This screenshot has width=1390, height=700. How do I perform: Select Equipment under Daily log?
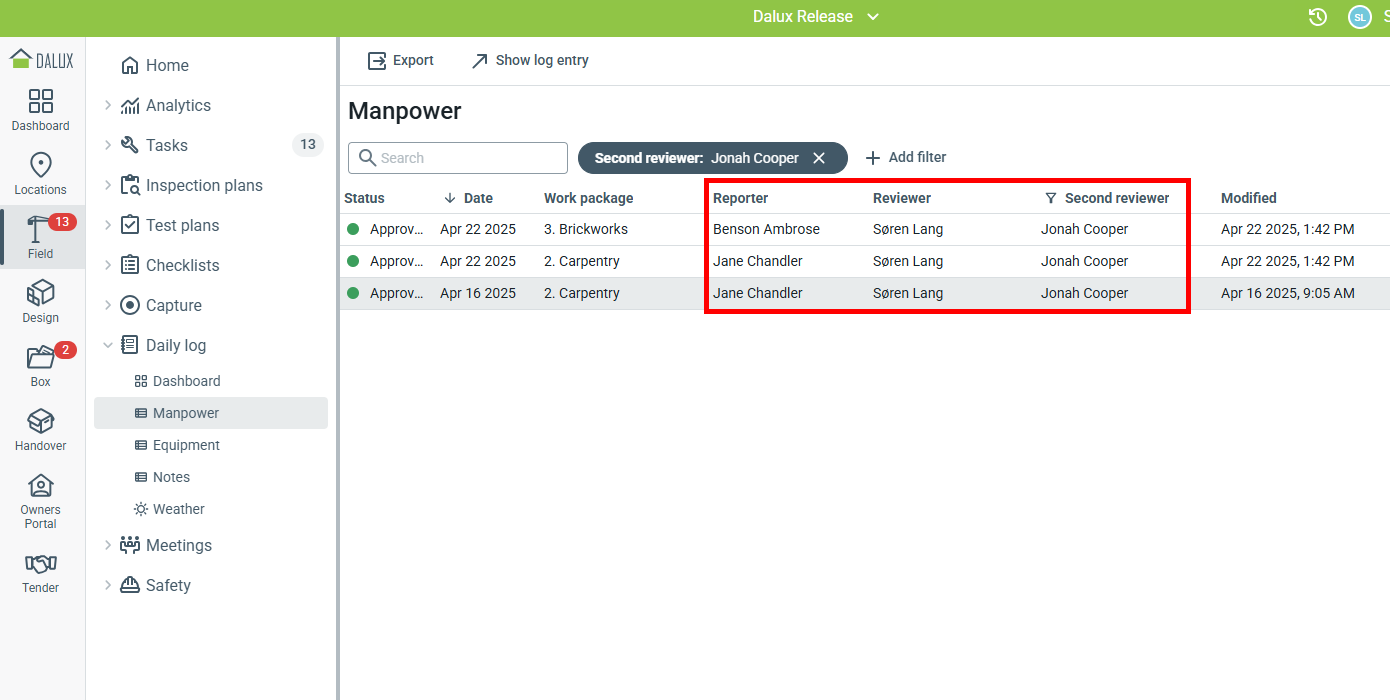[x=186, y=445]
